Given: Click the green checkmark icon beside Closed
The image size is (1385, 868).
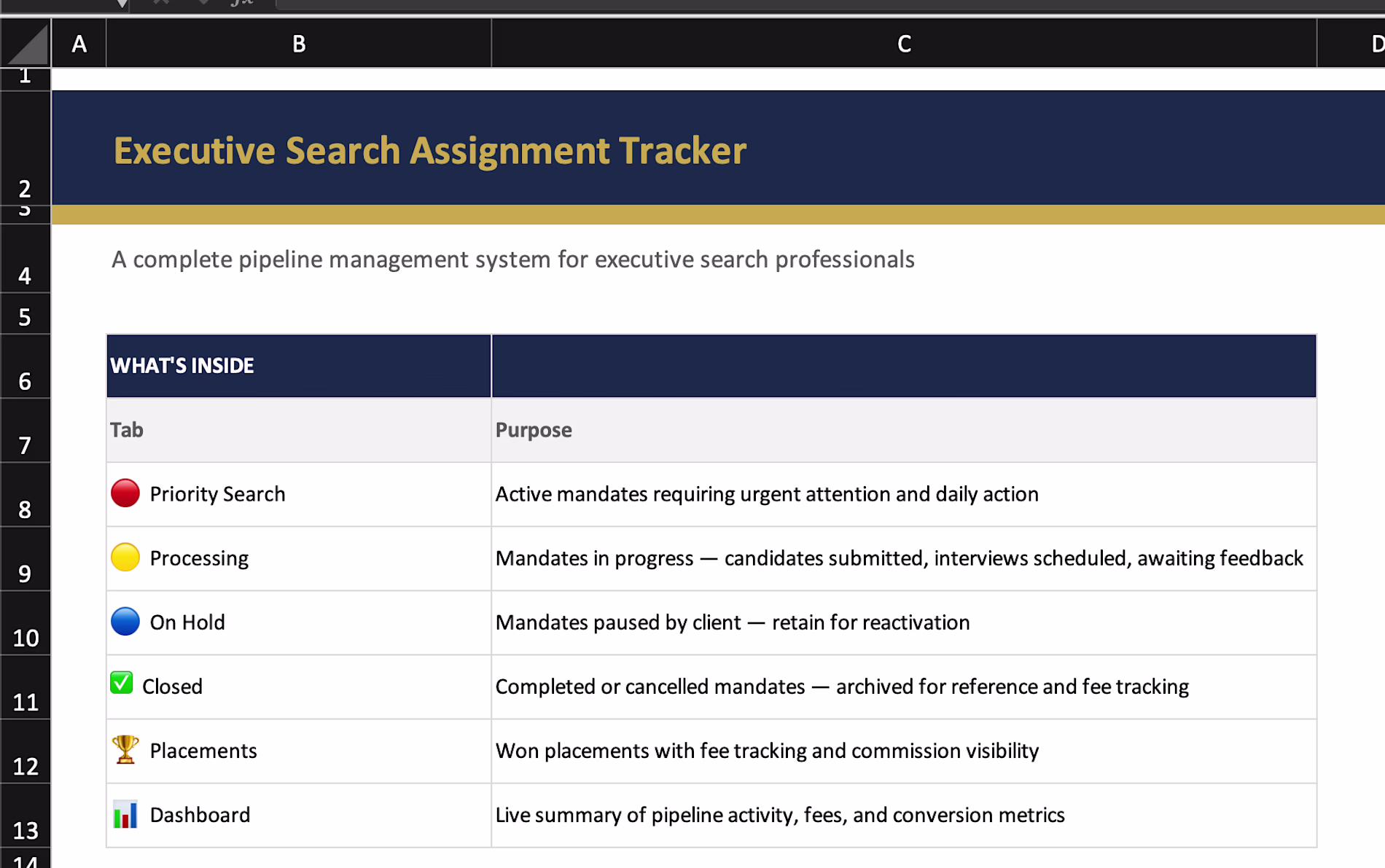Looking at the screenshot, I should click(122, 683).
